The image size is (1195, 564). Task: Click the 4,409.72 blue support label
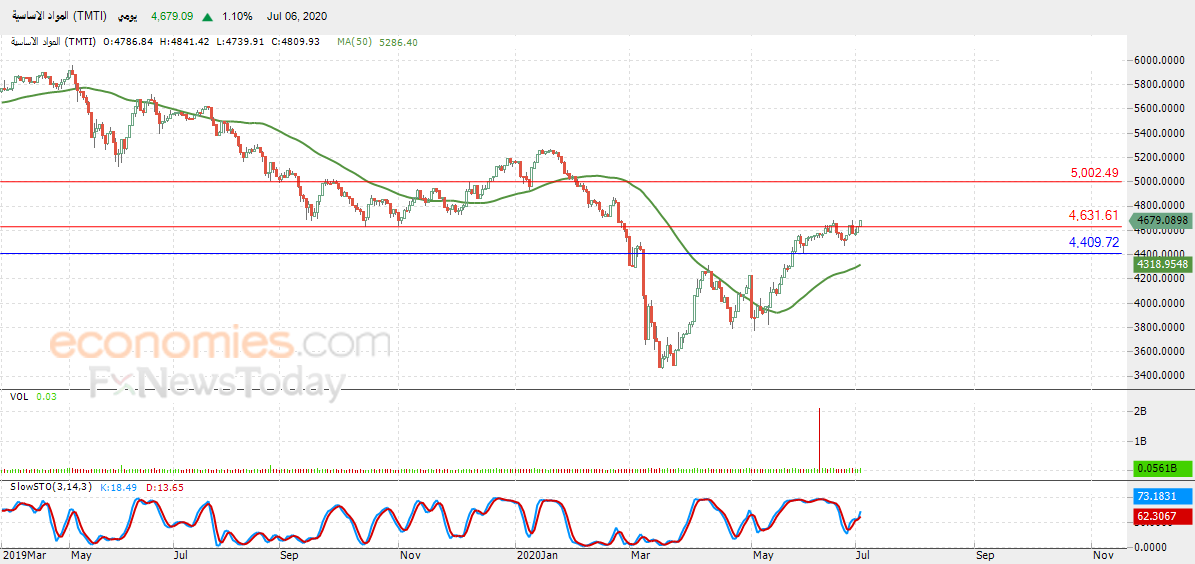pos(1094,242)
